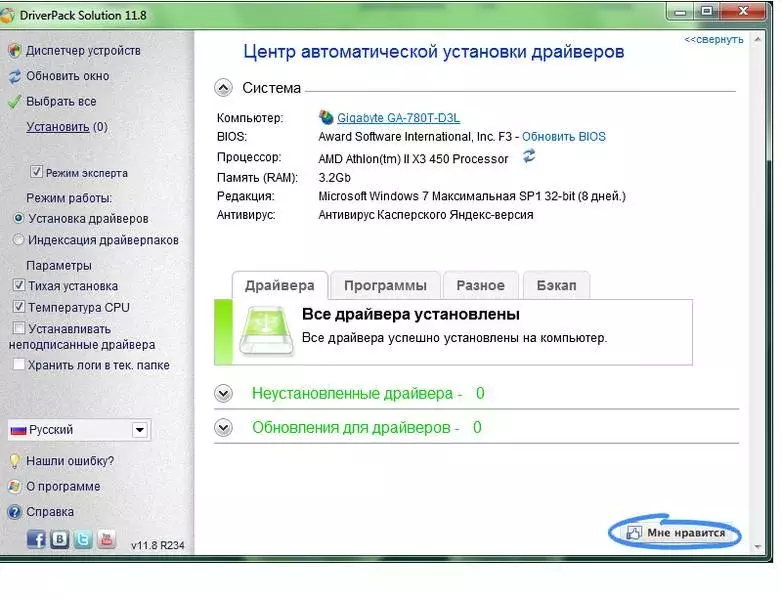Image resolution: width=782 pixels, height=600 pixels.
Task: Uncheck the Режим эксперта checkbox
Action: (x=36, y=172)
